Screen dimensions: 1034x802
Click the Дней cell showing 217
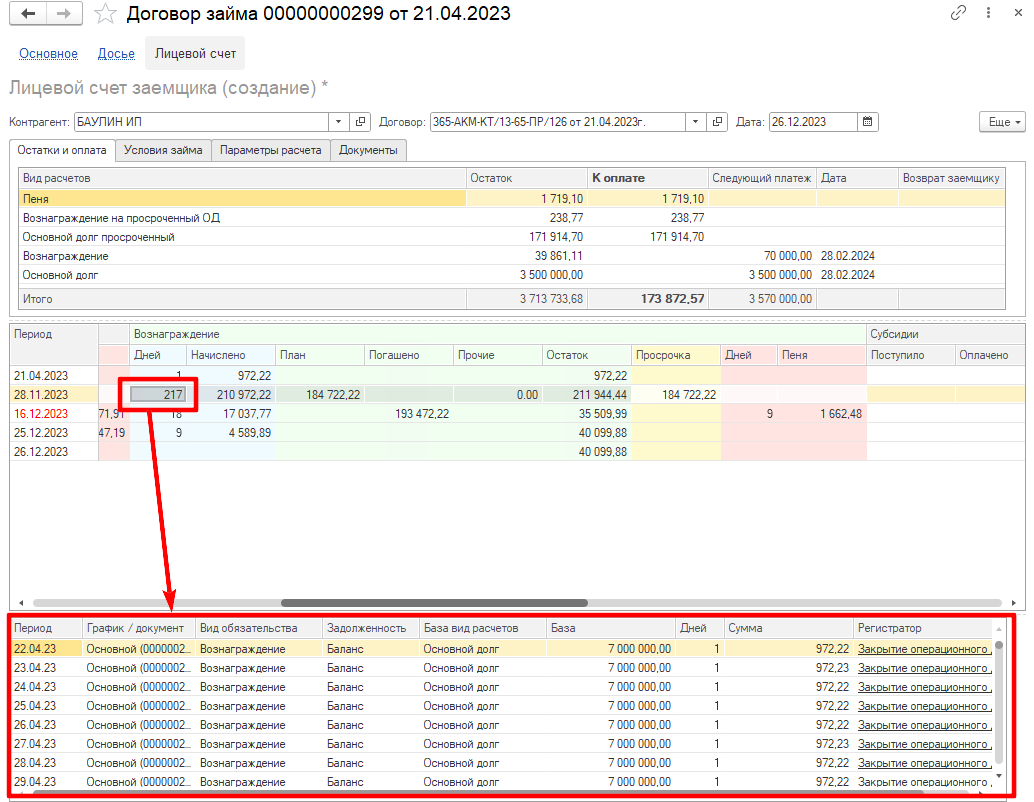158,394
